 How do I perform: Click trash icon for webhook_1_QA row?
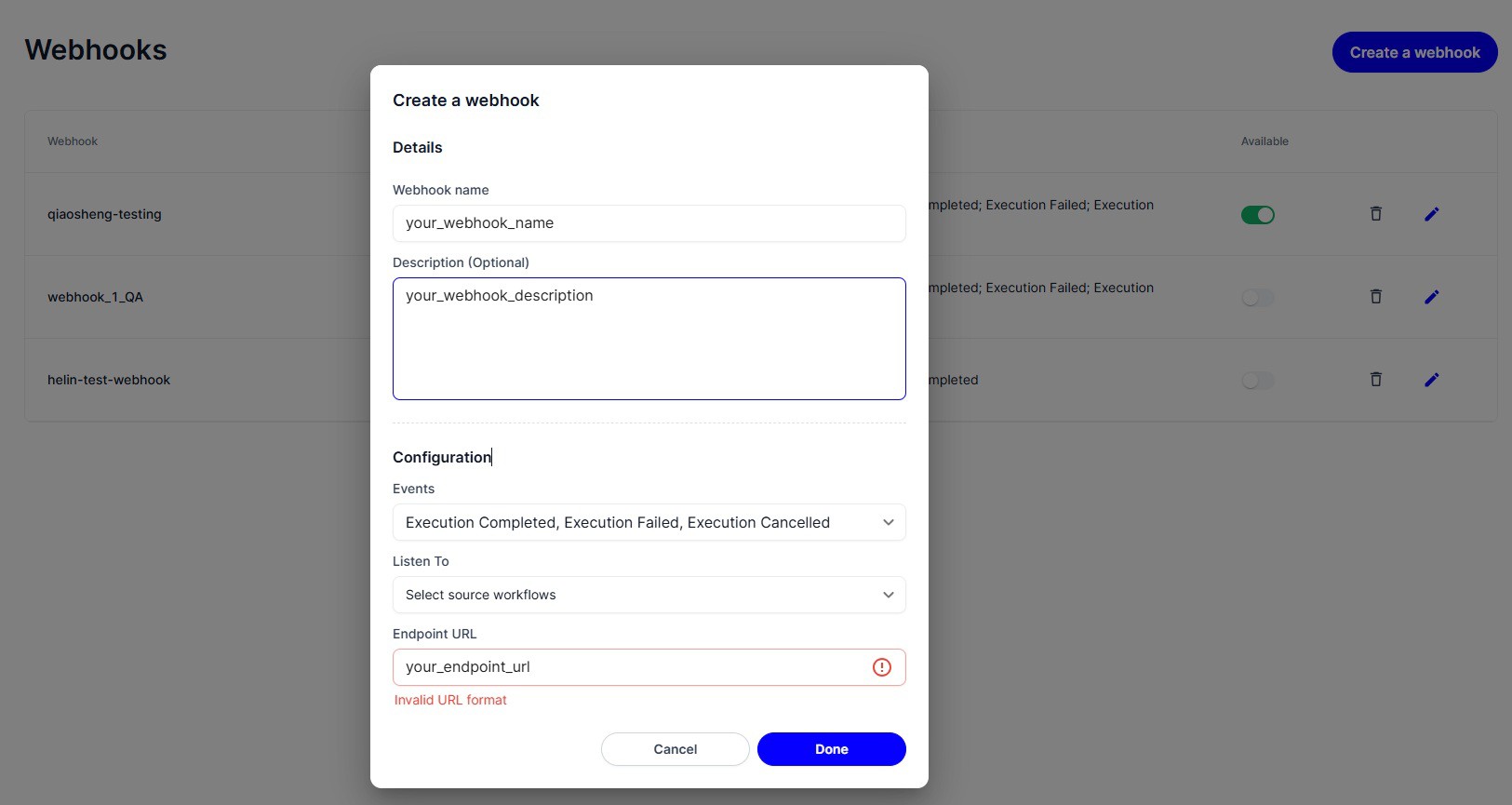tap(1375, 297)
